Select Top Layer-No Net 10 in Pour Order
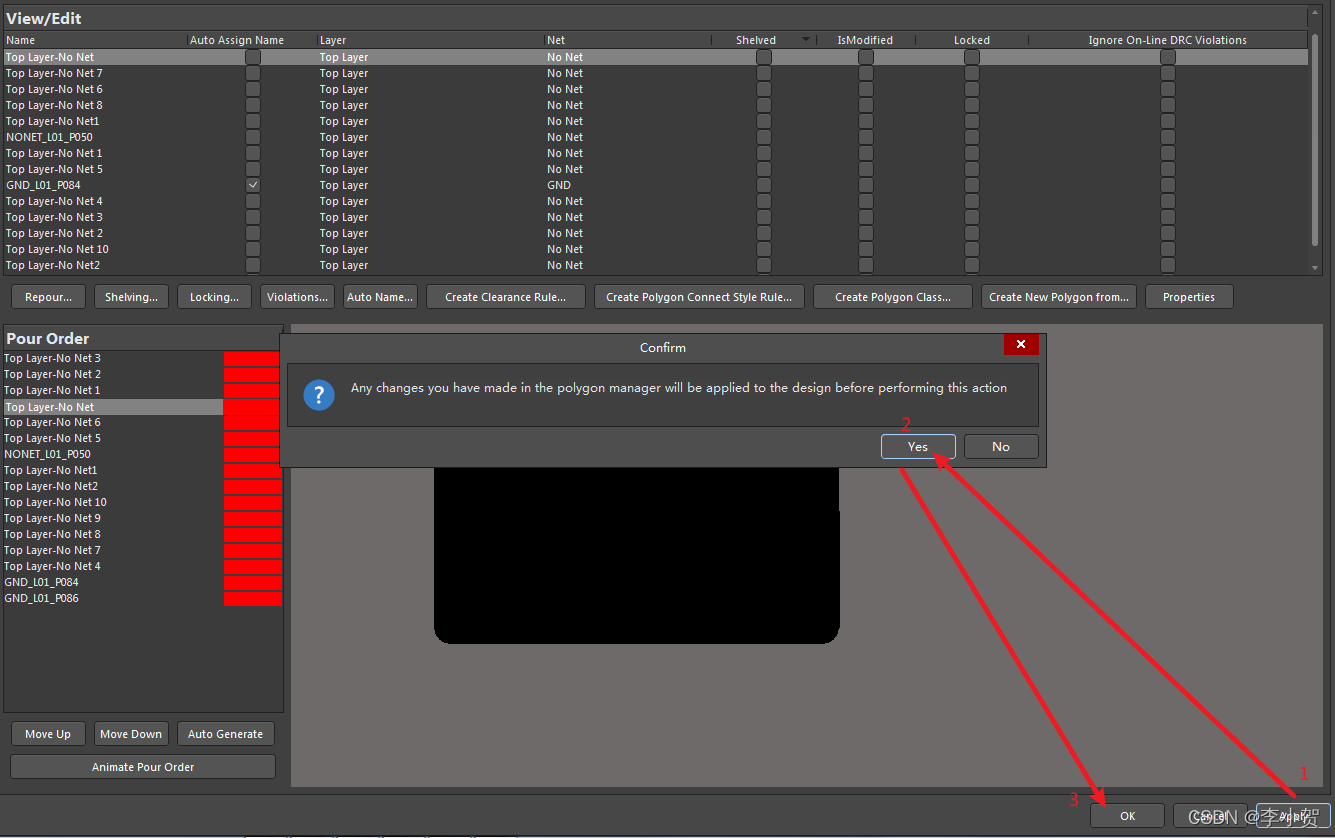Viewport: 1335px width, 838px height. pyautogui.click(x=113, y=502)
